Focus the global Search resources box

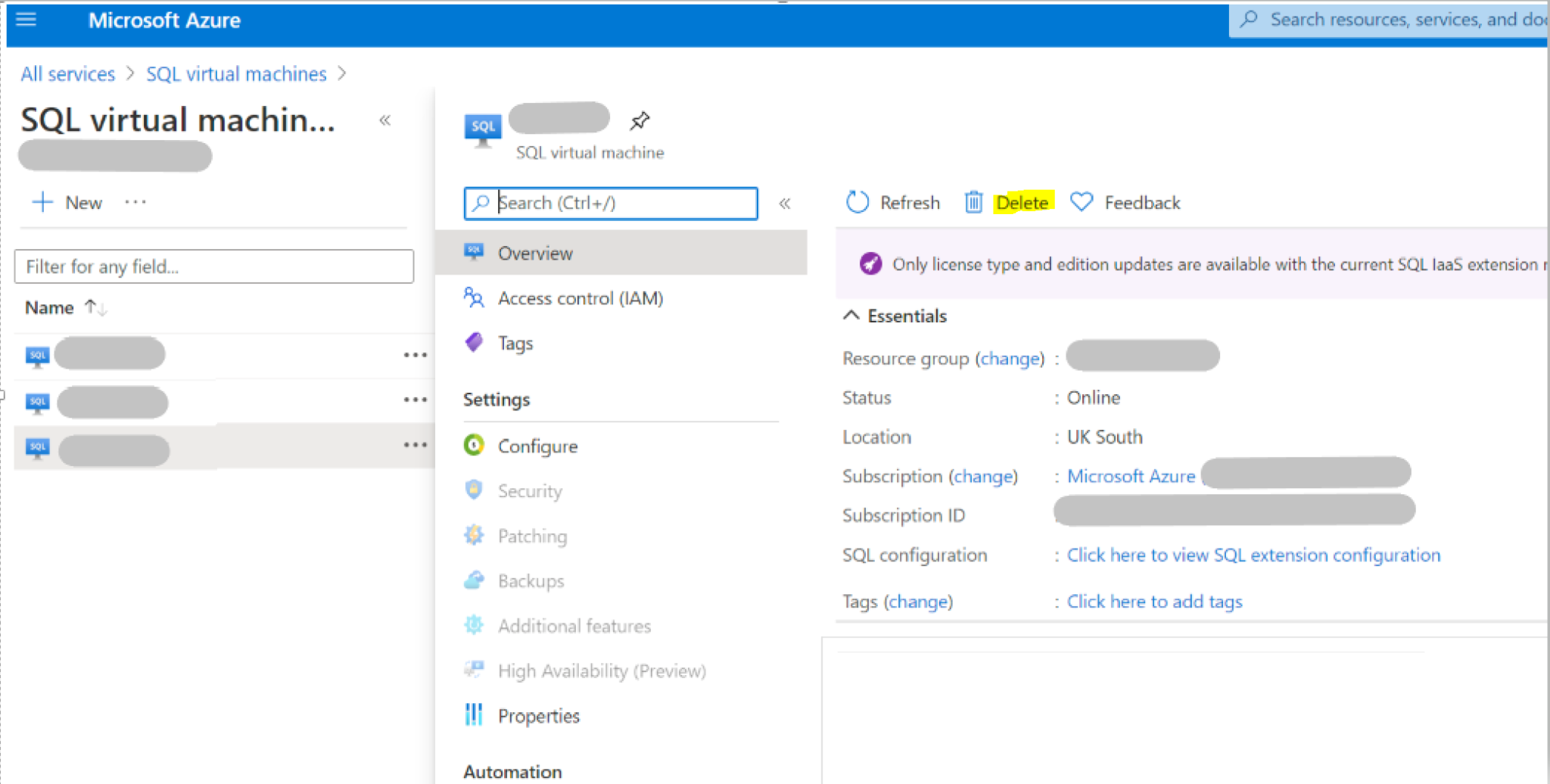[1389, 19]
